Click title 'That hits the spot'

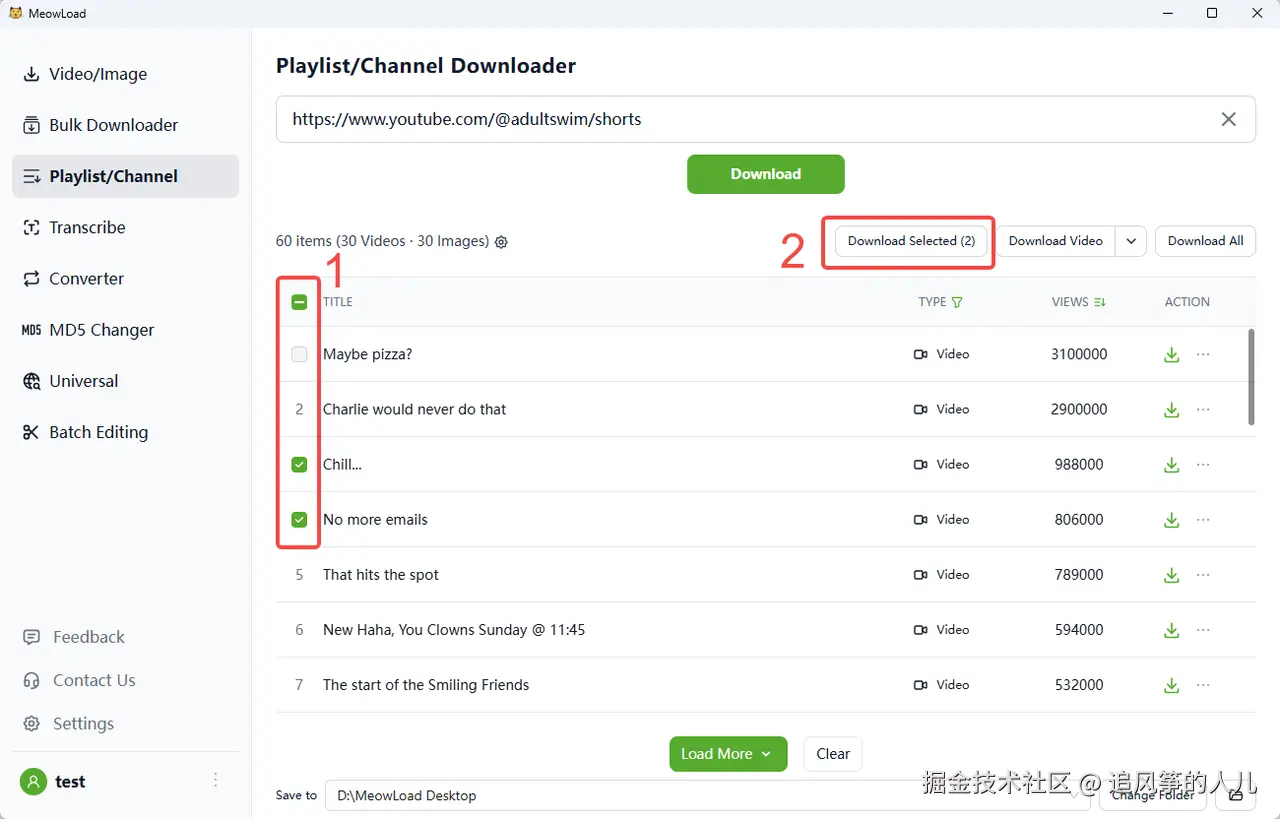pyautogui.click(x=381, y=575)
